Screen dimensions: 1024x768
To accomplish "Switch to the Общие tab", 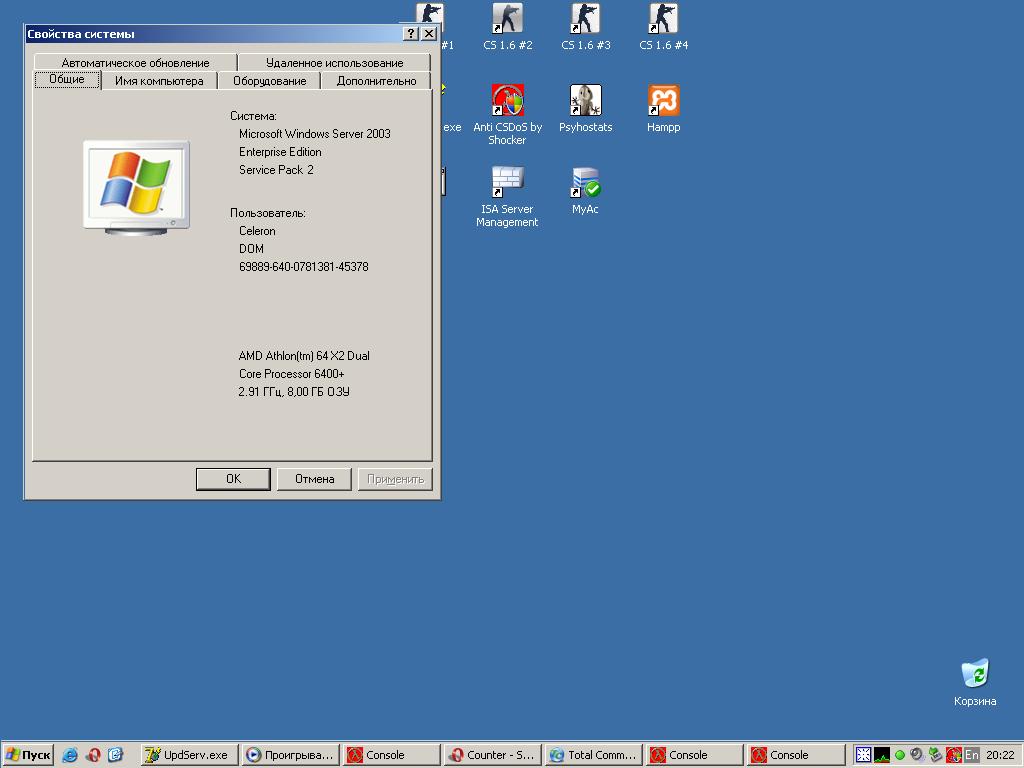I will 67,80.
